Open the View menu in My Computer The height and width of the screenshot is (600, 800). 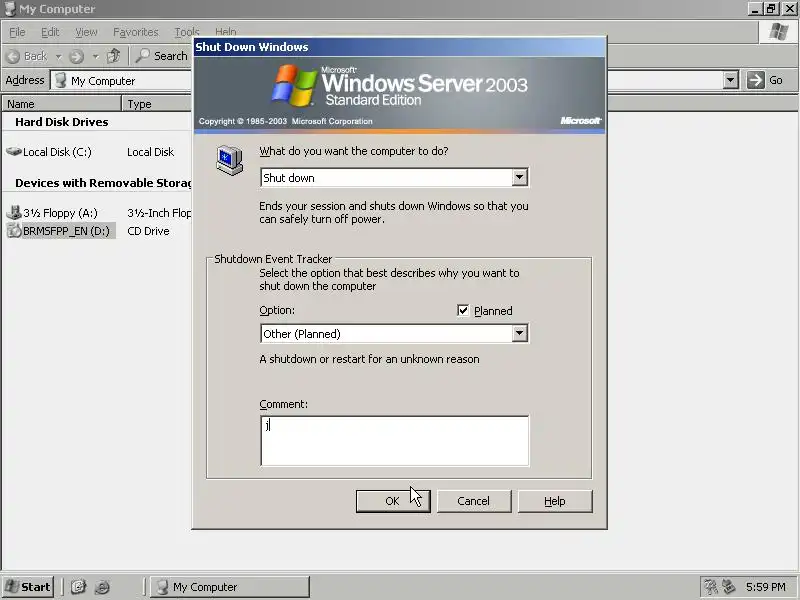click(x=86, y=32)
